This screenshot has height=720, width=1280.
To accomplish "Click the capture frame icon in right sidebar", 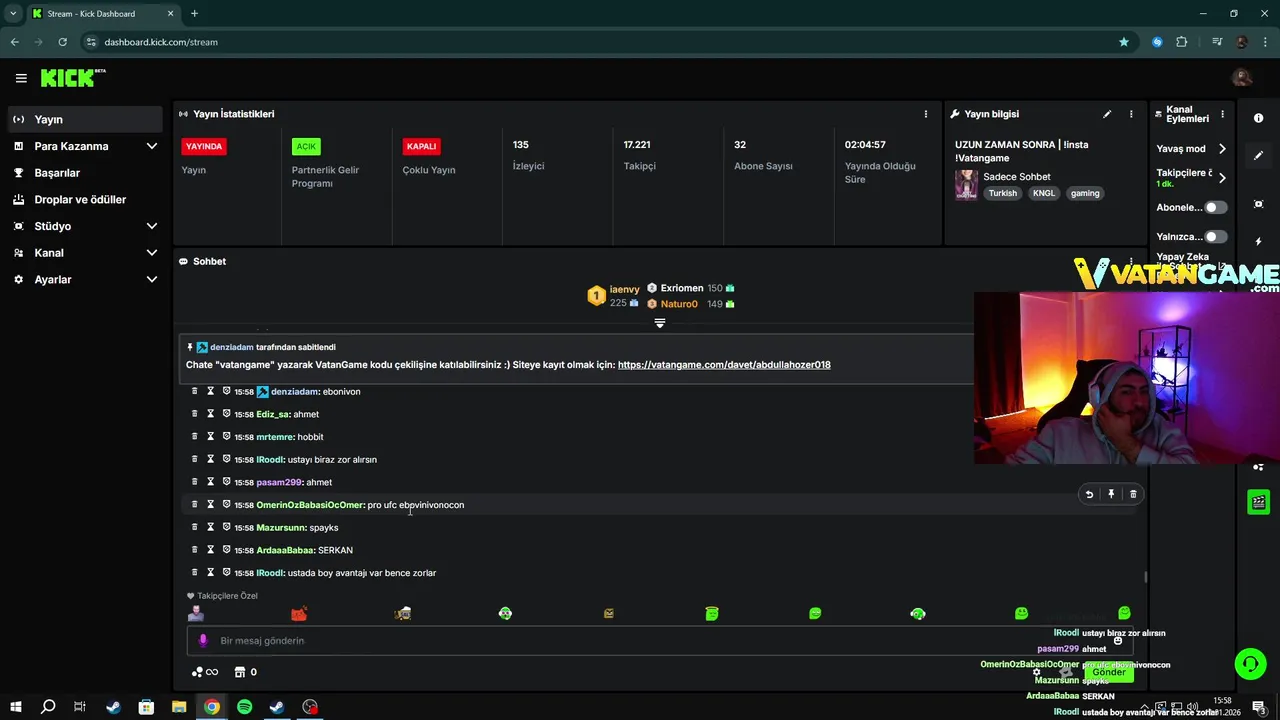I will tap(1258, 204).
